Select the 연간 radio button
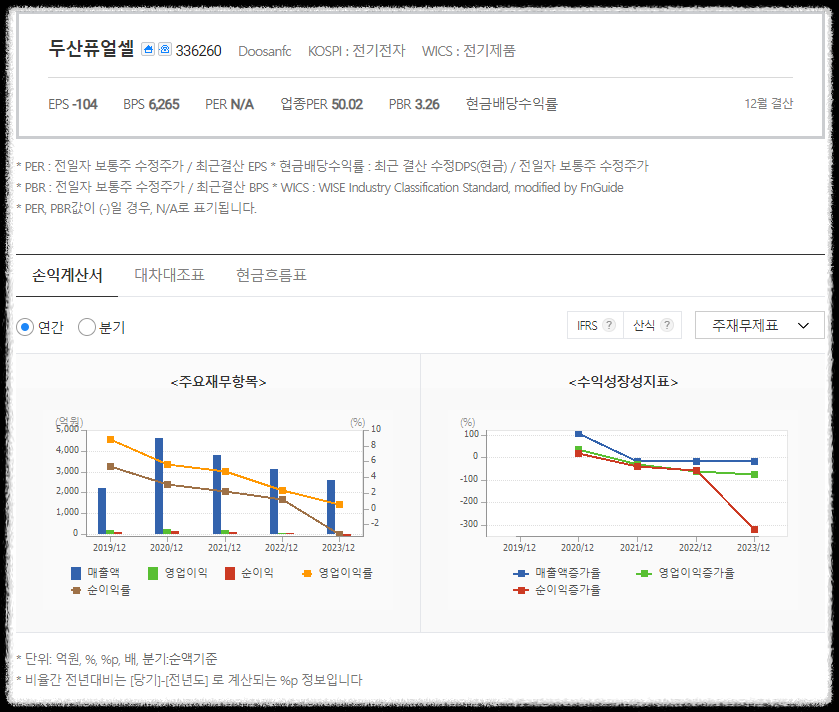 click(x=25, y=327)
